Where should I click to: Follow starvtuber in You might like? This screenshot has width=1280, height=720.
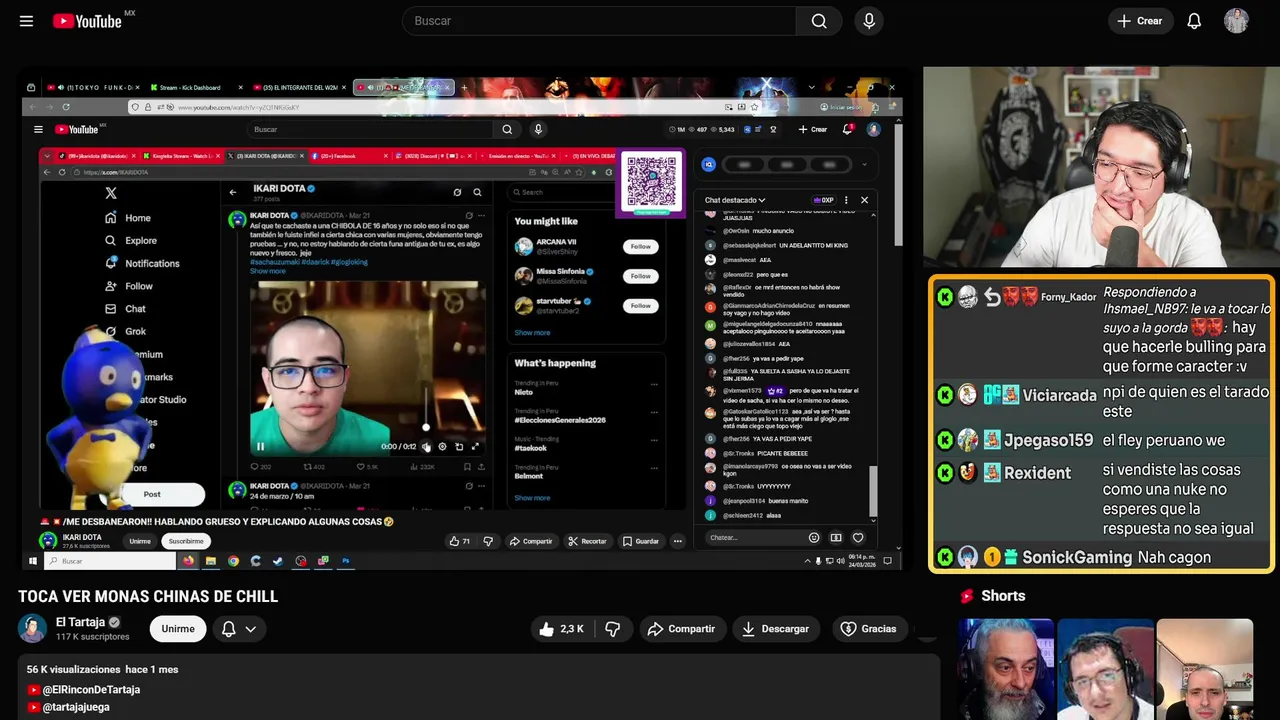pos(640,305)
